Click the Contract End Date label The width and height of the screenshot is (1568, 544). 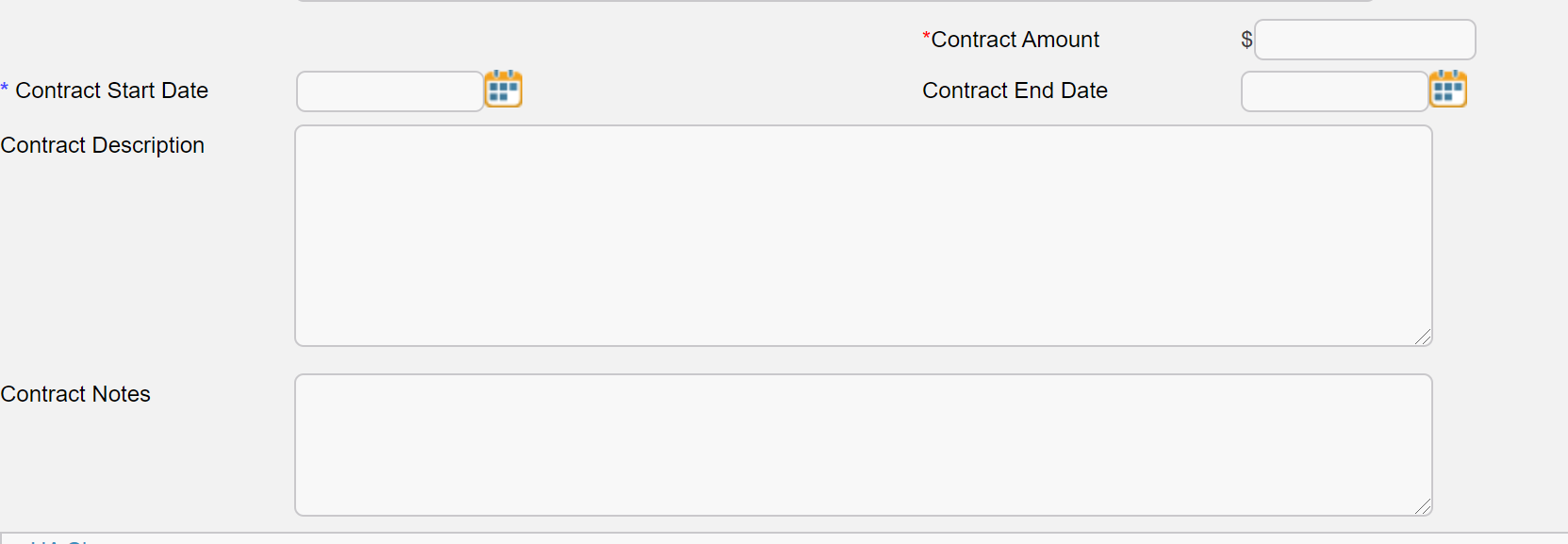click(x=1015, y=91)
